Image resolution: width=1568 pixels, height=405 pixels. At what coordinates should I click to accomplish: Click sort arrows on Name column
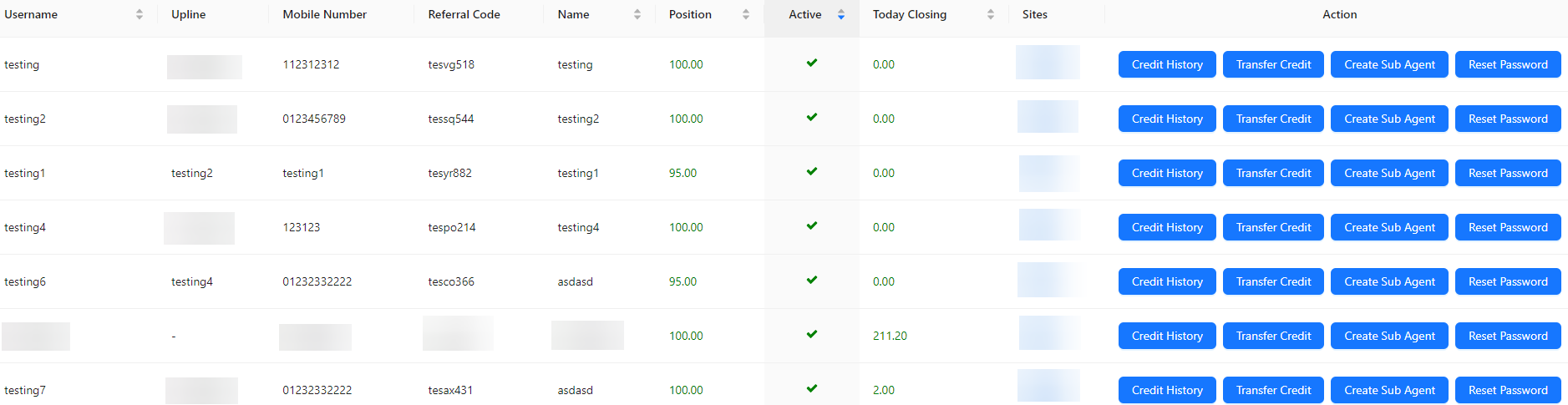637,14
